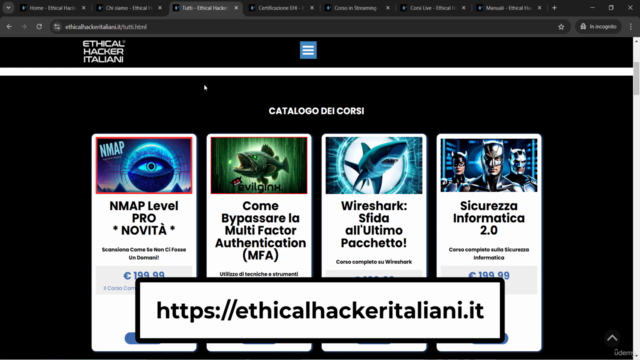Open the NMAP course eye thumbnail
The height and width of the screenshot is (360, 640).
pyautogui.click(x=144, y=165)
